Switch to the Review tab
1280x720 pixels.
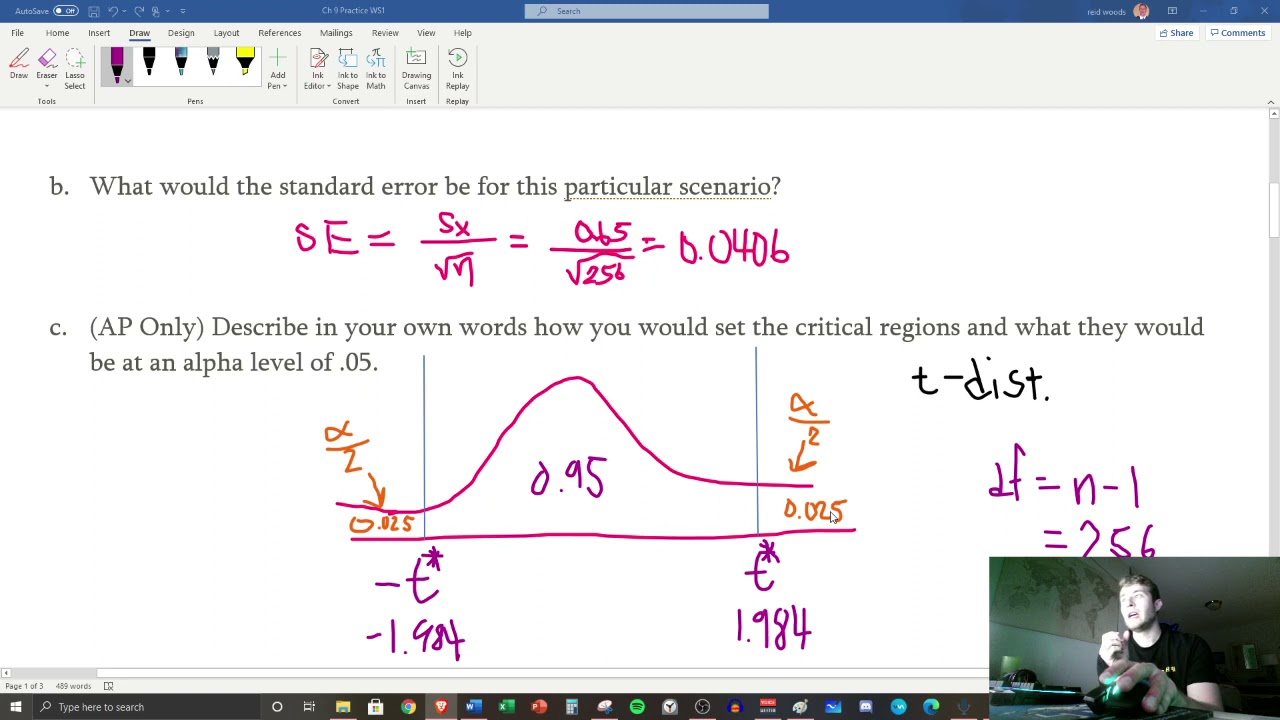(x=385, y=33)
